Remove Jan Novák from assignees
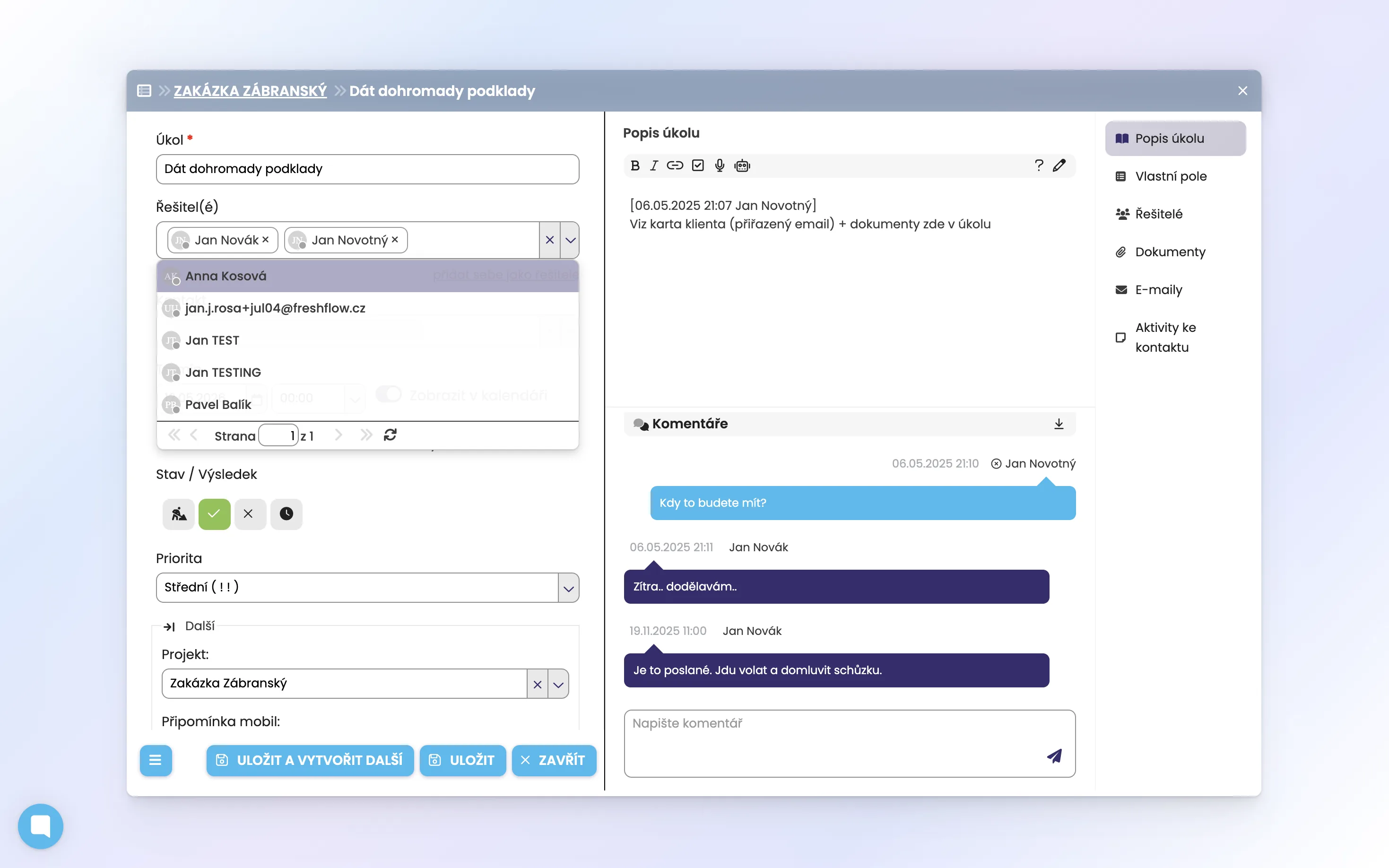1389x868 pixels. click(x=266, y=240)
